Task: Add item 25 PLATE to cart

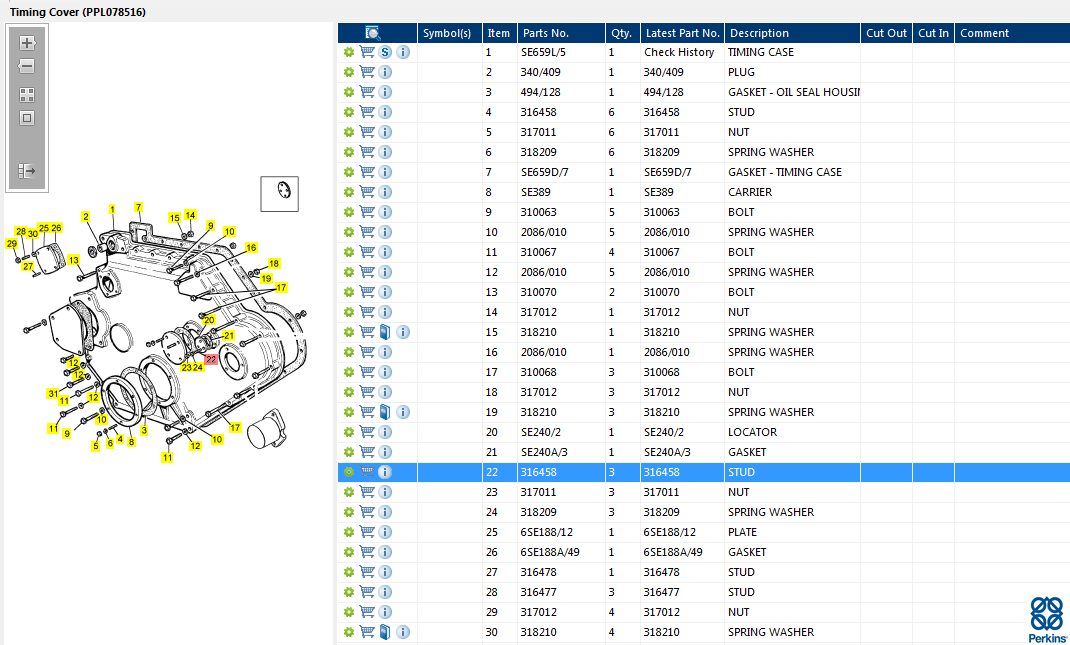Action: pyautogui.click(x=367, y=532)
